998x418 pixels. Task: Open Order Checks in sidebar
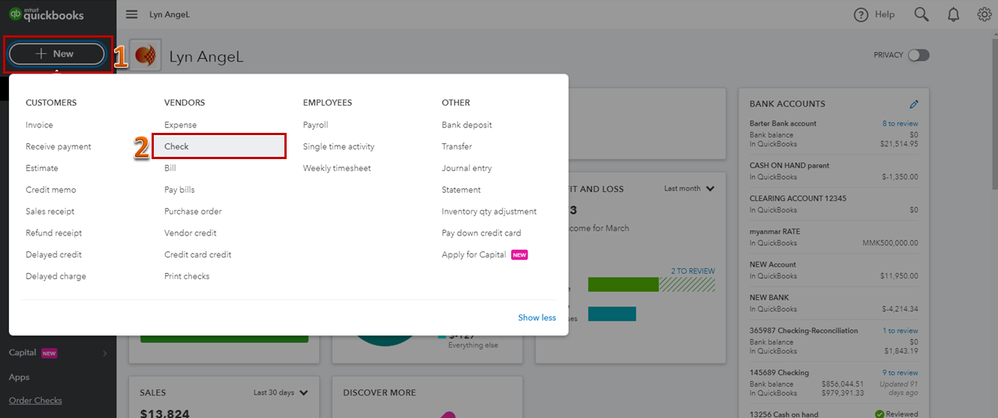pos(36,401)
